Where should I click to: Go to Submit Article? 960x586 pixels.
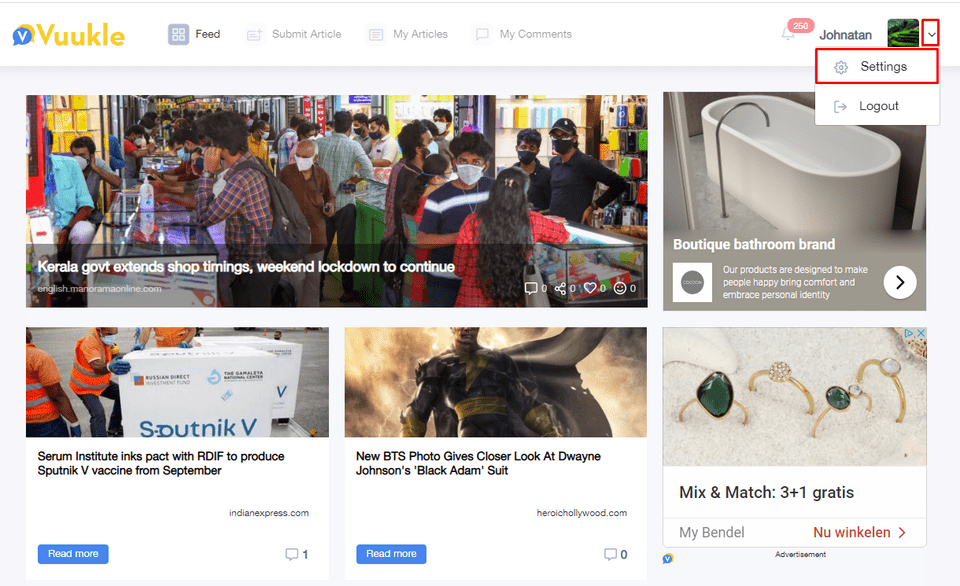click(294, 34)
